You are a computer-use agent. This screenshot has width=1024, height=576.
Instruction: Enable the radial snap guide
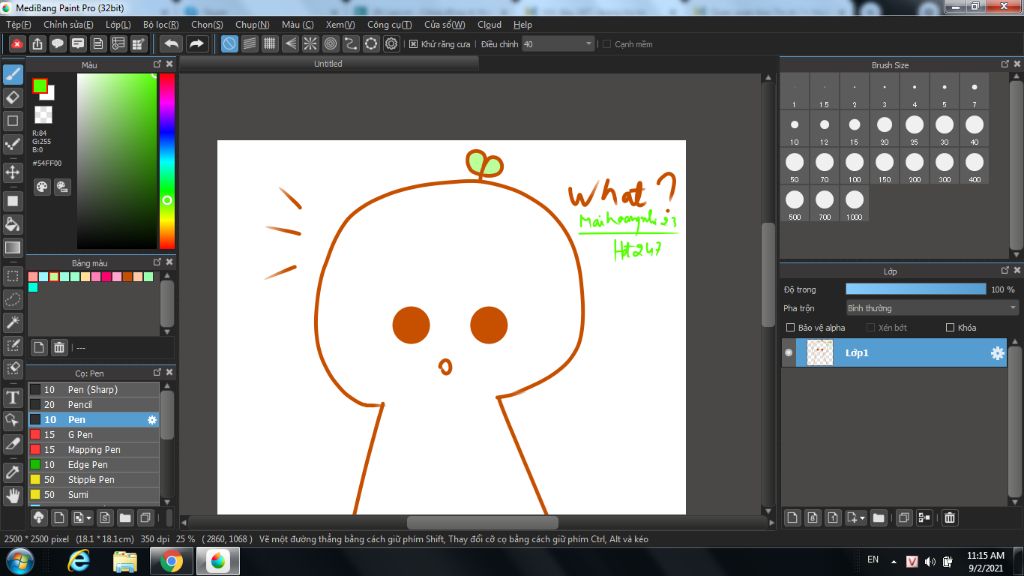(310, 44)
